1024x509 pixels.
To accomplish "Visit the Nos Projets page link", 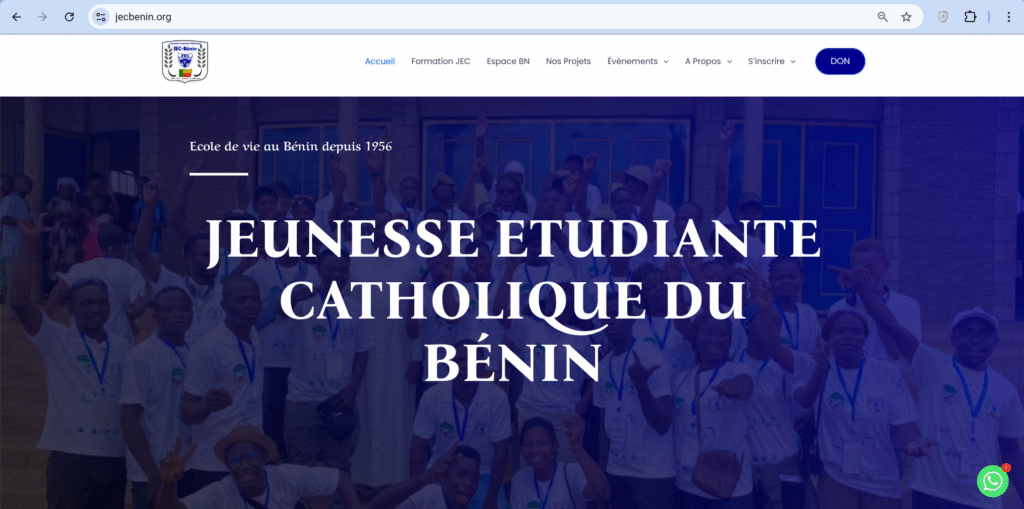I will coord(568,61).
